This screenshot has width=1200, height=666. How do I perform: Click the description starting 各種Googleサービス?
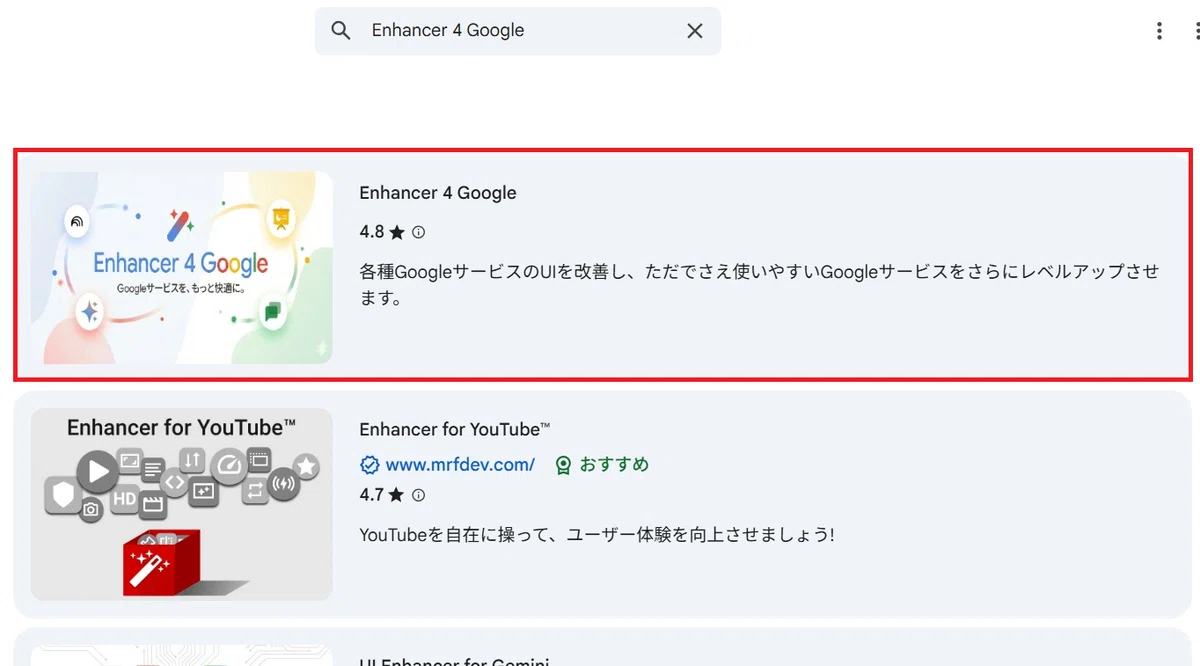(759, 285)
